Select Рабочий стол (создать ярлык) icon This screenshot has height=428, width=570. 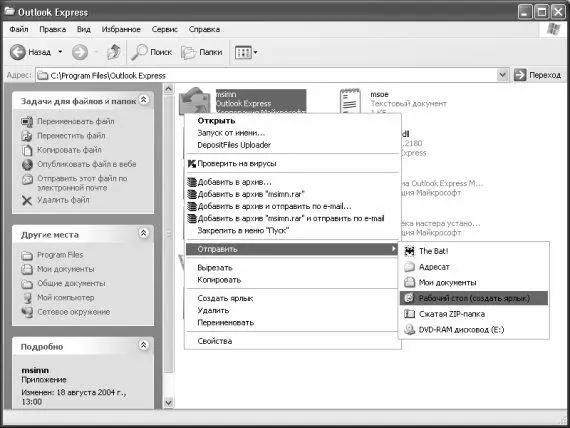409,298
